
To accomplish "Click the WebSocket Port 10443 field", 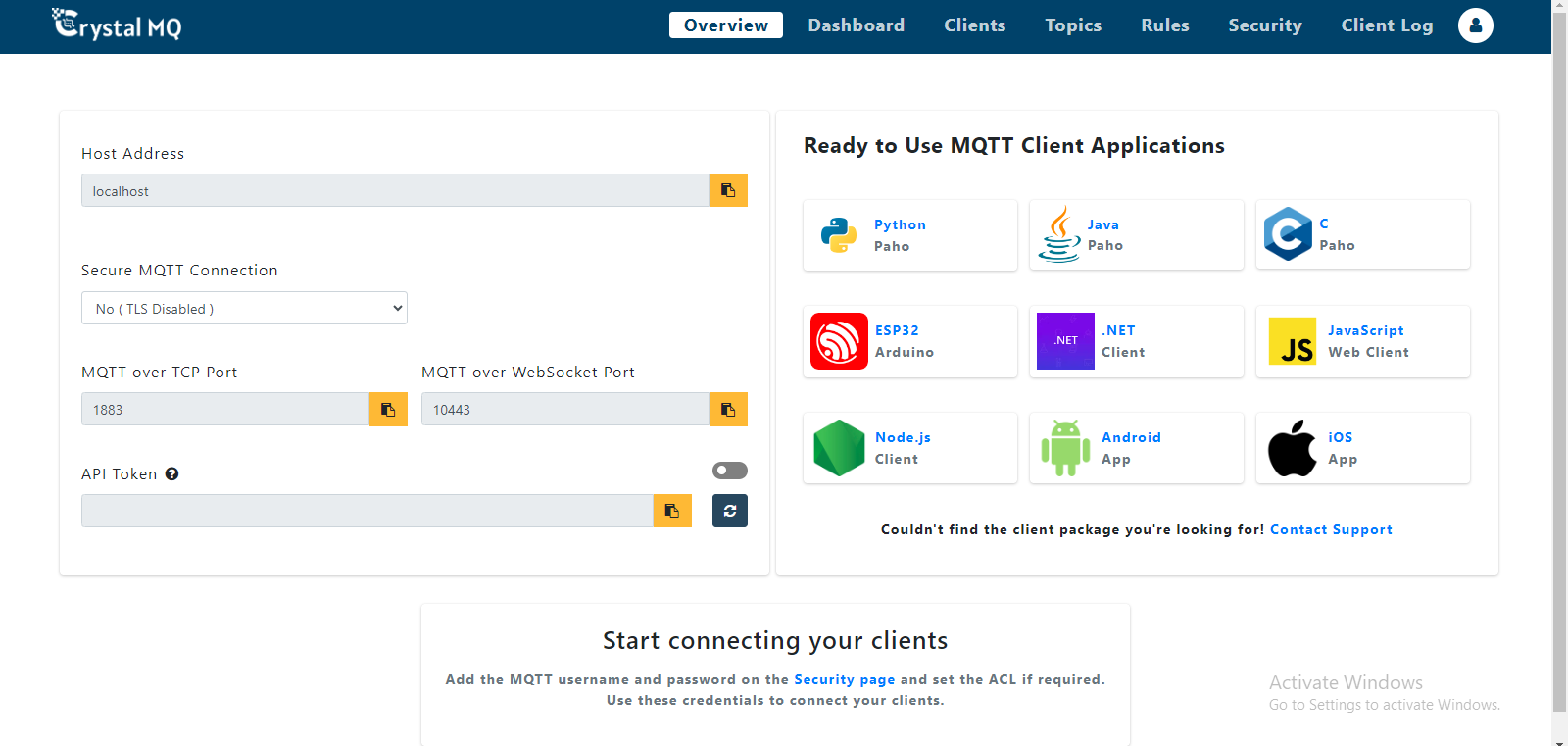I will pos(565,409).
